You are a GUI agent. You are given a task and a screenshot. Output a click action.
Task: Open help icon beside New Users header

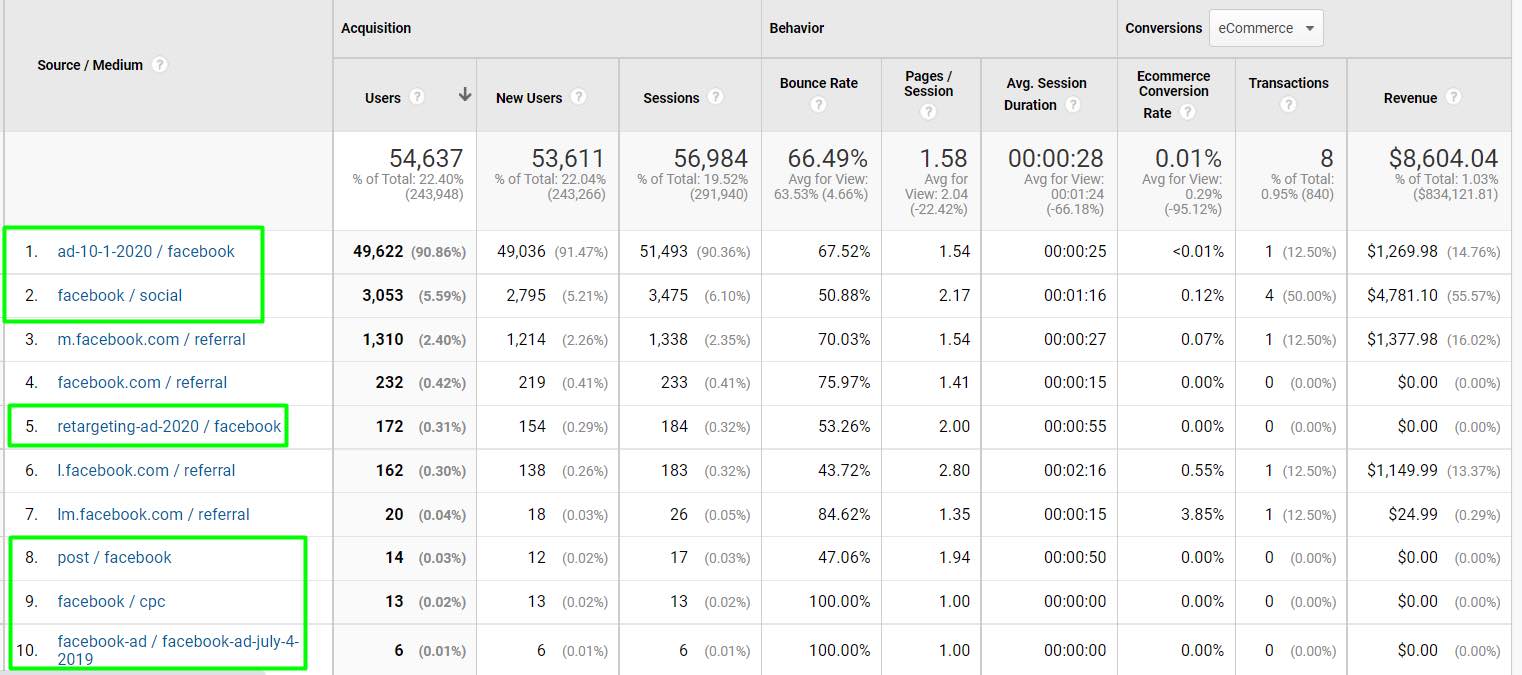(578, 98)
